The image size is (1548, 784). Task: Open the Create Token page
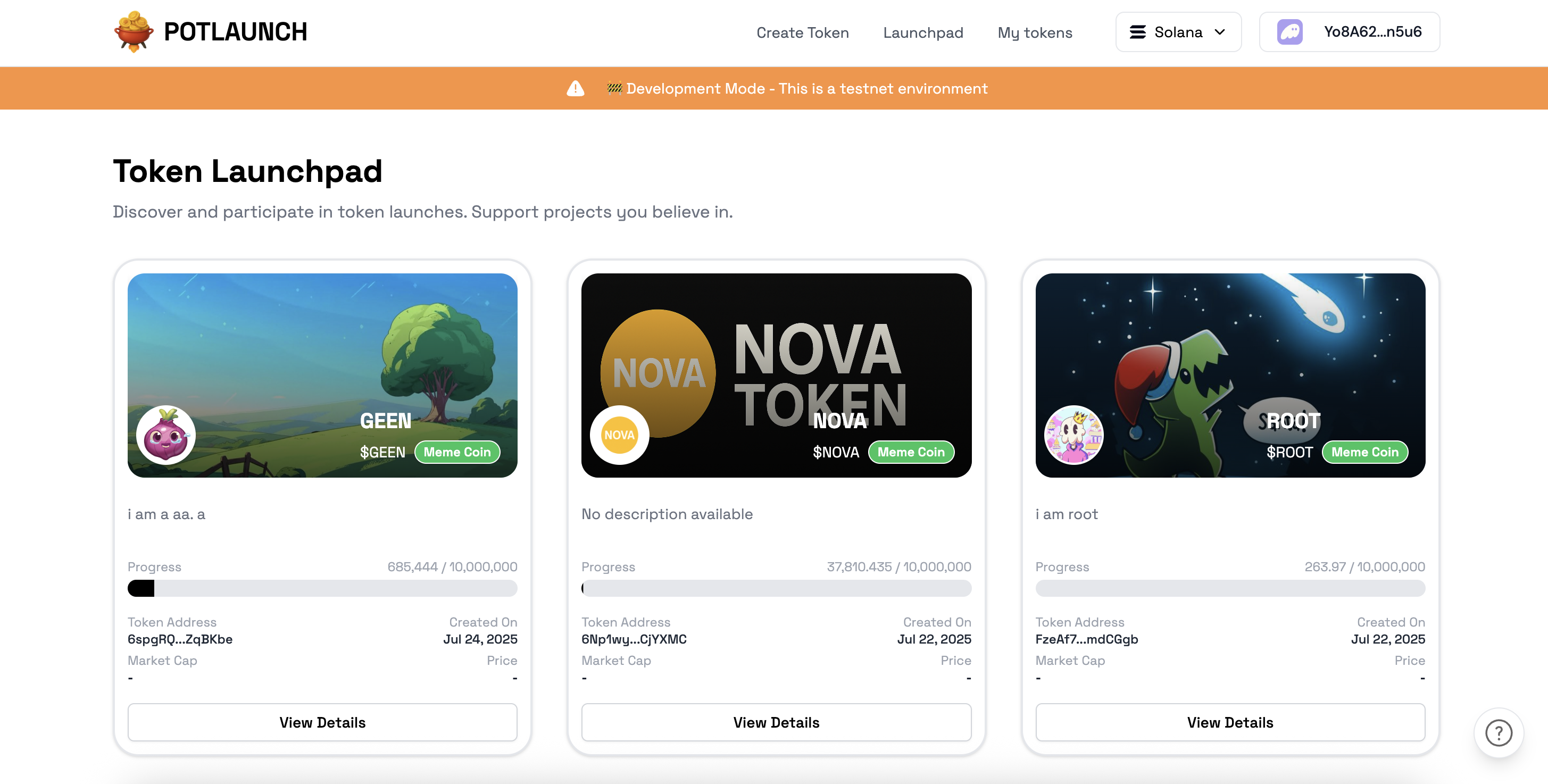coord(802,32)
